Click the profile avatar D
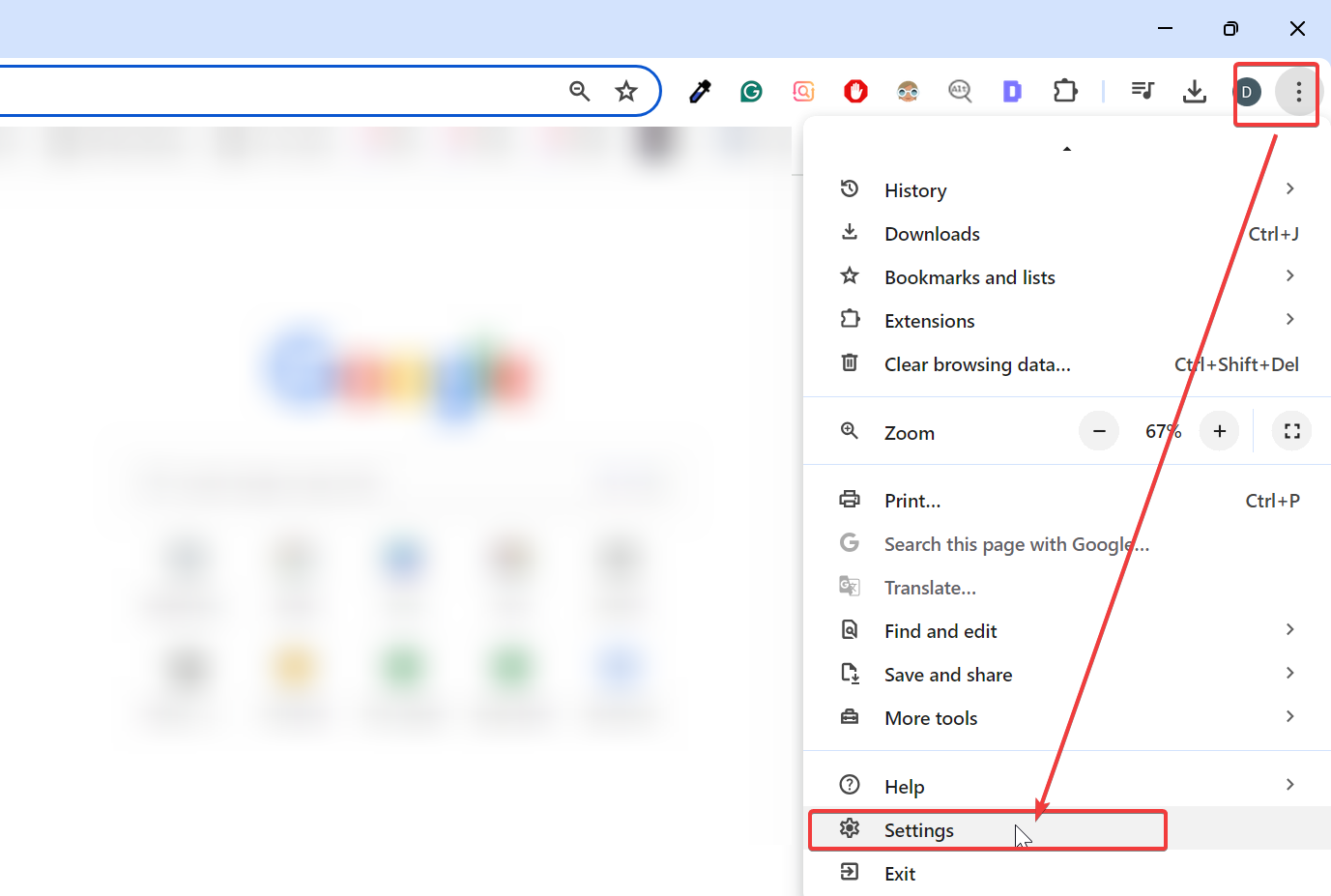This screenshot has width=1331, height=896. point(1248,92)
